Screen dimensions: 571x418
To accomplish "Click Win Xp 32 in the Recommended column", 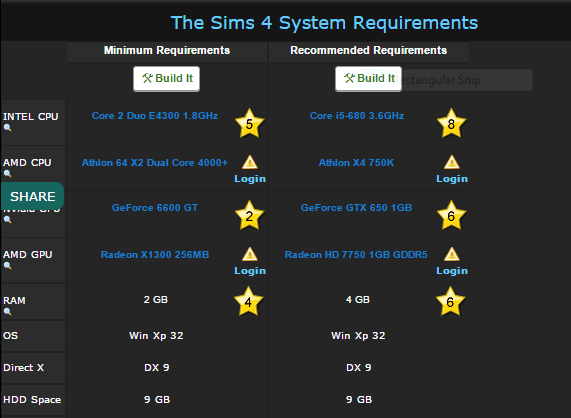I will [x=358, y=335].
